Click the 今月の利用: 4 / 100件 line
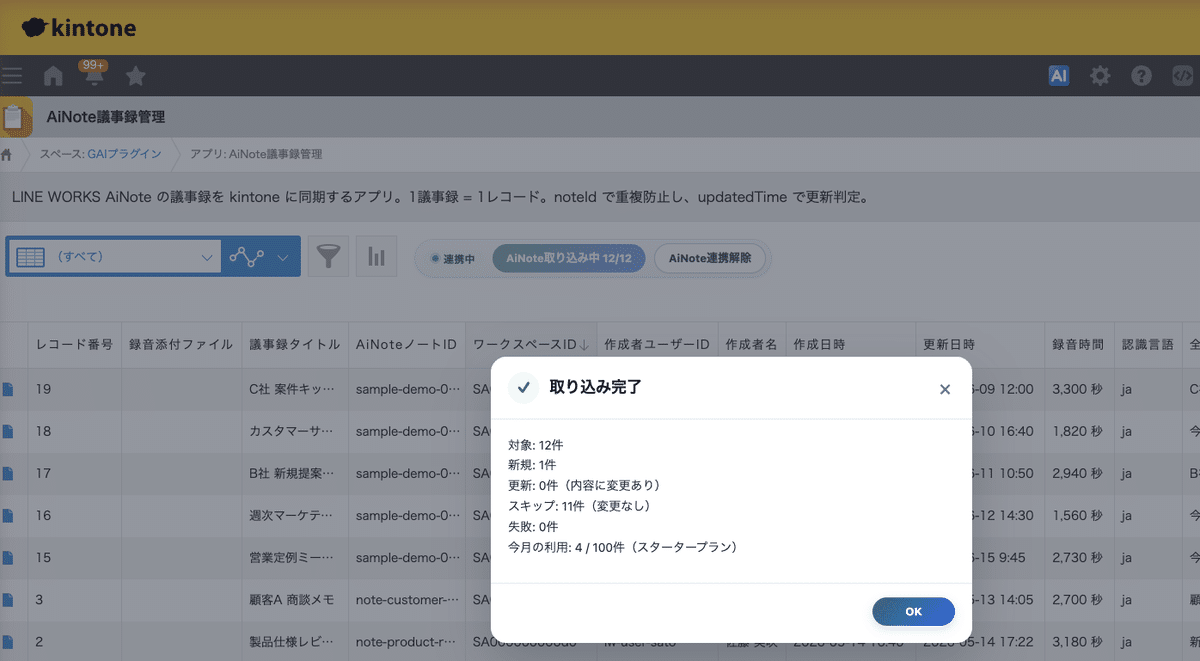 [x=623, y=547]
